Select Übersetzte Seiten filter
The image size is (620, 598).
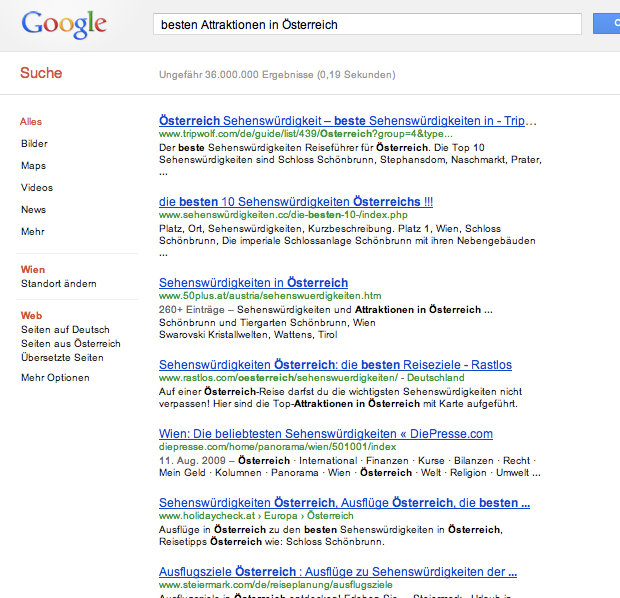pyautogui.click(x=62, y=358)
